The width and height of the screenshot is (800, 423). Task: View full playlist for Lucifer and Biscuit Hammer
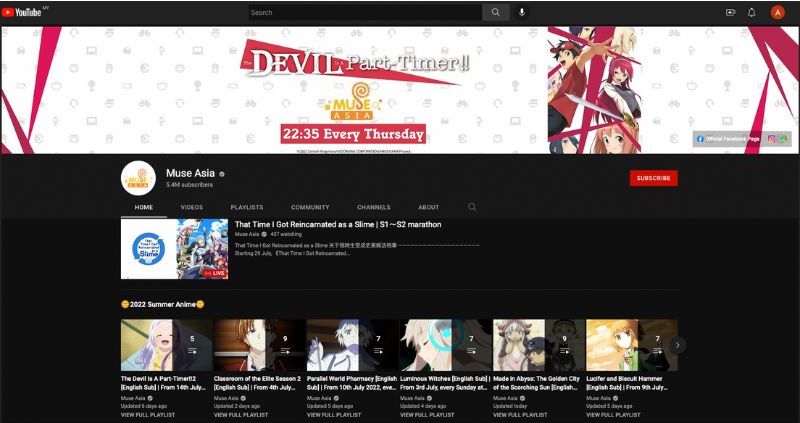click(613, 415)
